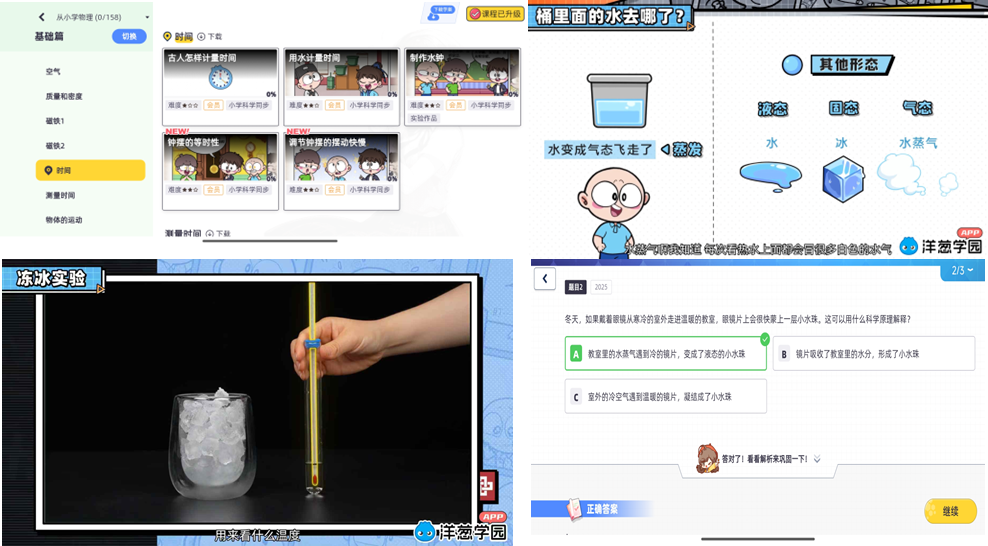
Task: Click the 正确答案 notebook icon
Action: (x=574, y=509)
